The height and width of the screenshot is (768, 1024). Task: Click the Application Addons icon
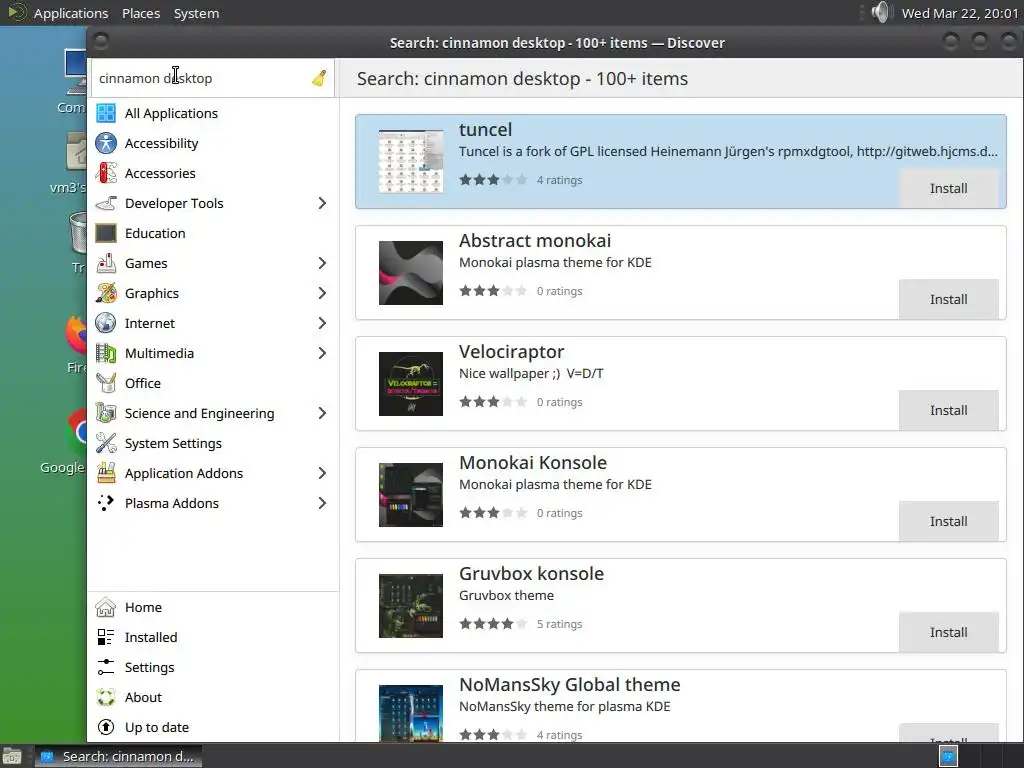[x=106, y=473]
